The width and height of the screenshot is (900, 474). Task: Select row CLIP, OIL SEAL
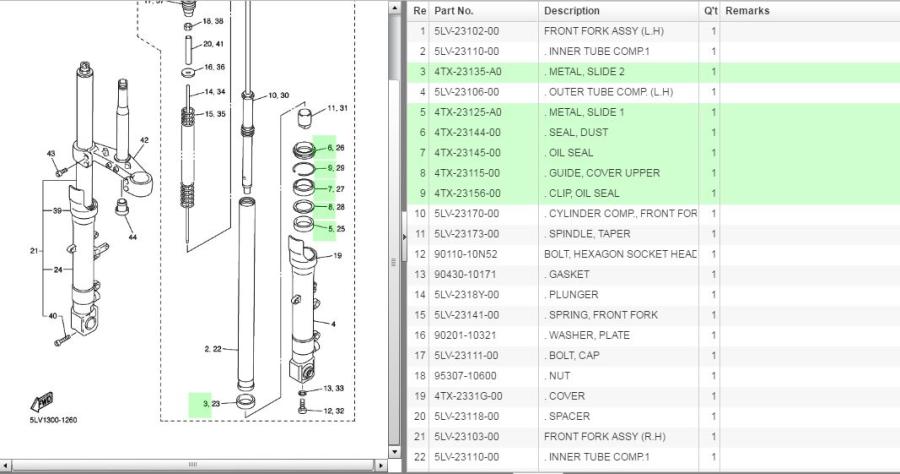[654, 193]
